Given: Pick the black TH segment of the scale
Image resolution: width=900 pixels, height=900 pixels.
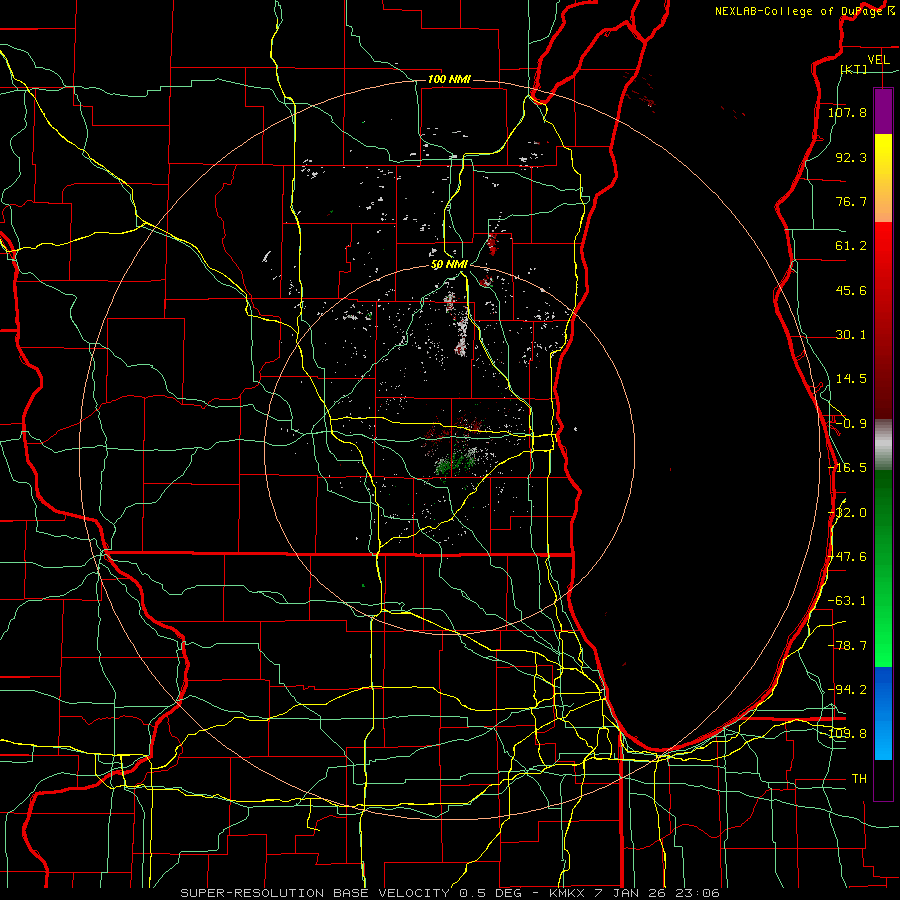Looking at the screenshot, I should [883, 780].
